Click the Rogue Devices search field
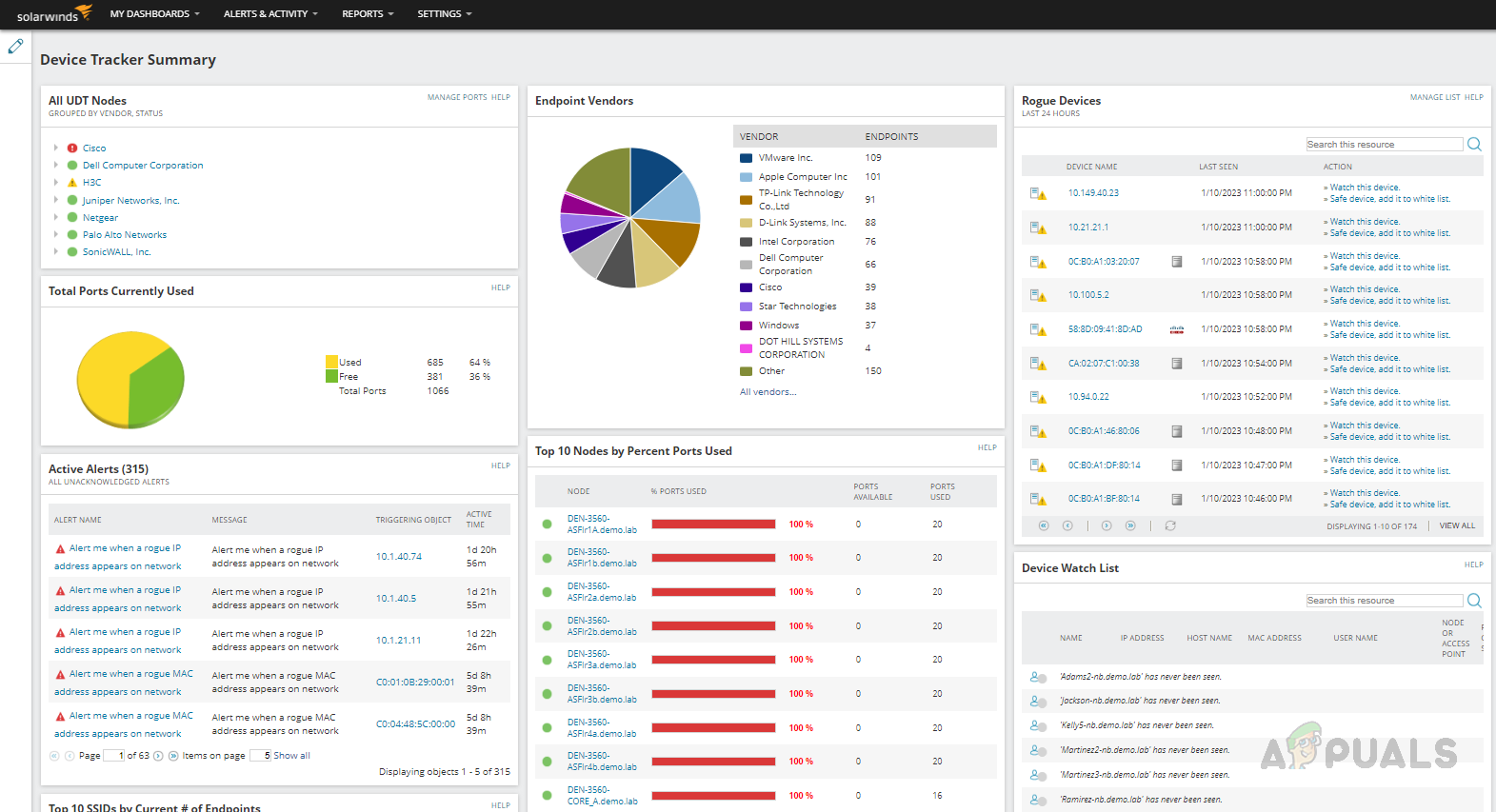The height and width of the screenshot is (812, 1496). point(1385,145)
